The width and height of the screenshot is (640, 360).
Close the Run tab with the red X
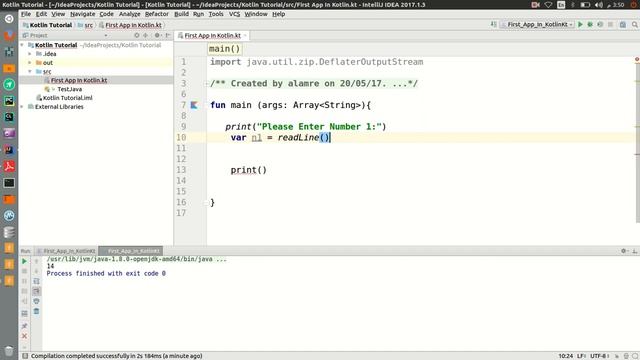[24, 336]
